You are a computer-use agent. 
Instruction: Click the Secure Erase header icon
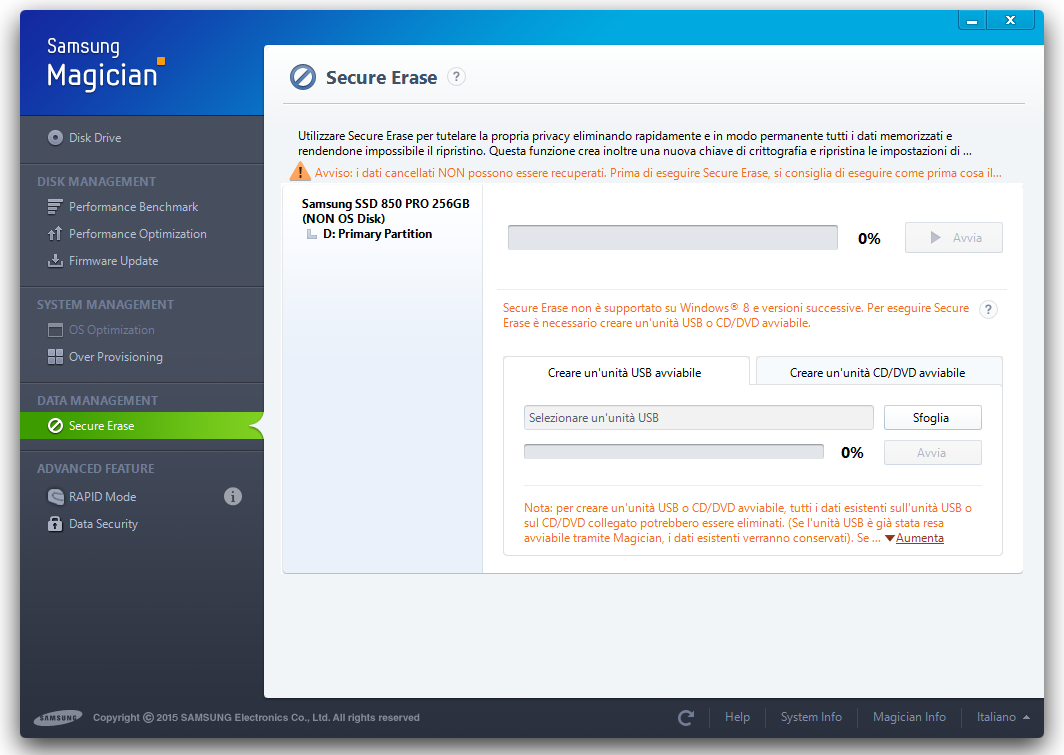[303, 77]
